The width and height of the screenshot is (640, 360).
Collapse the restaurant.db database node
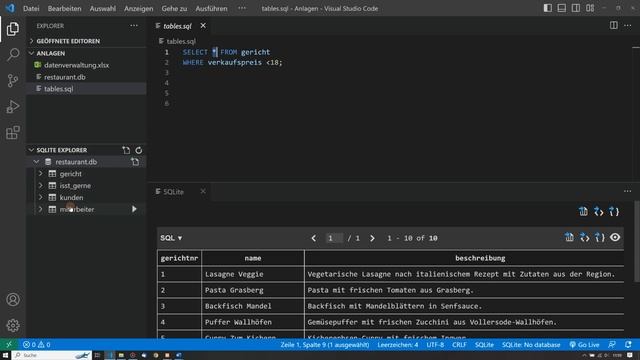(x=37, y=162)
